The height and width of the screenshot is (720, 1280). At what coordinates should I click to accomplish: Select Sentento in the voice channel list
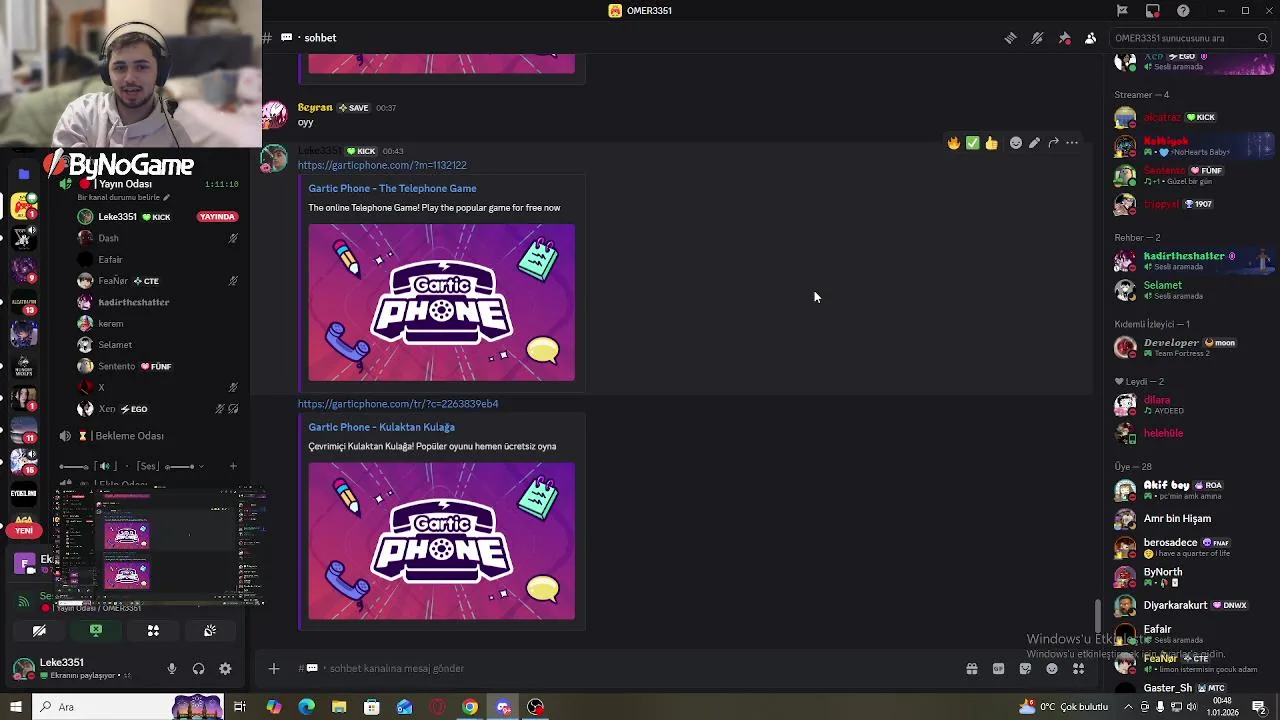(x=158, y=366)
